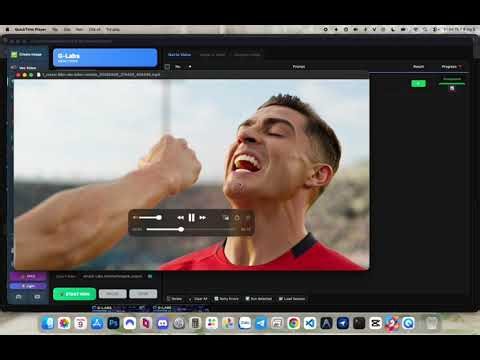This screenshot has width=480, height=360.
Task: Switch to the Text to Video tab
Action: pyautogui.click(x=179, y=55)
